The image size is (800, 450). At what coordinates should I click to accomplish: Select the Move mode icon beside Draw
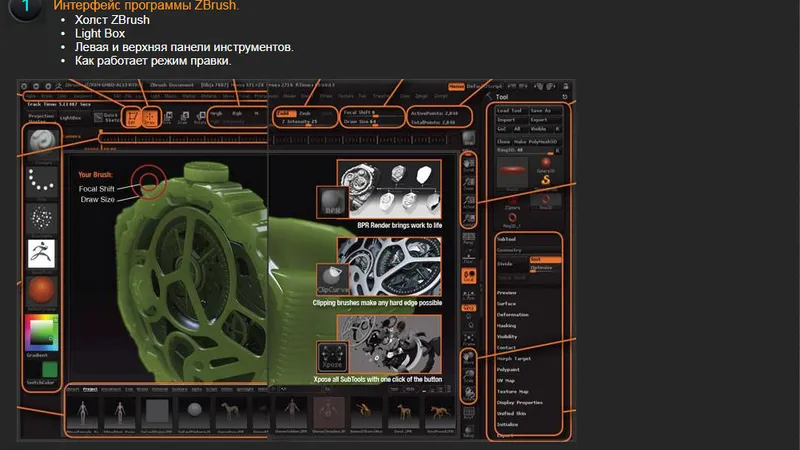167,118
